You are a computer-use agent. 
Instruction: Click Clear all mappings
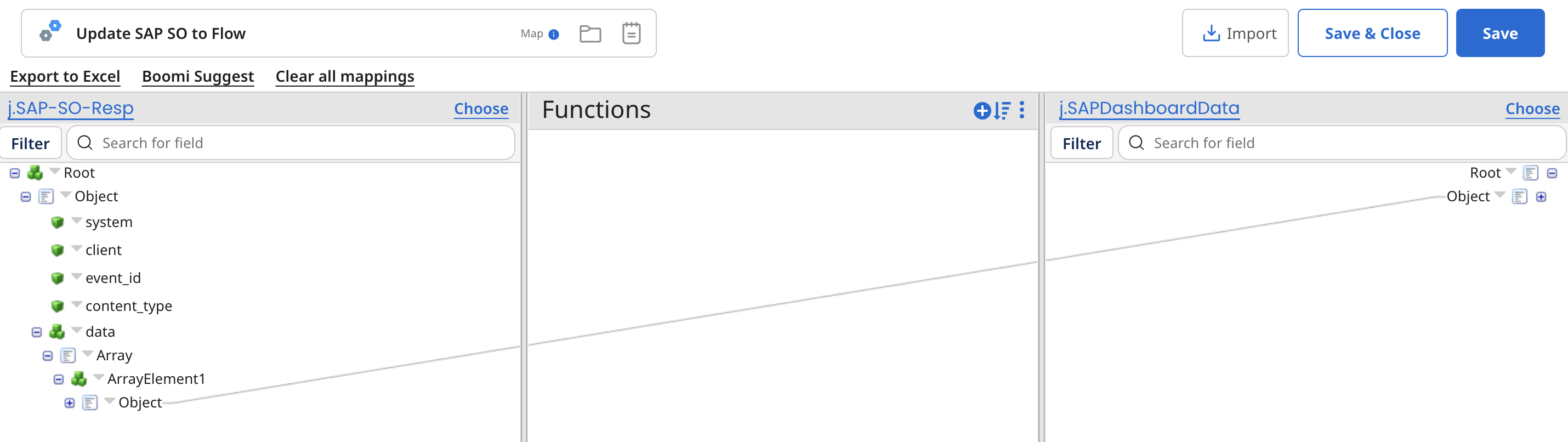344,76
